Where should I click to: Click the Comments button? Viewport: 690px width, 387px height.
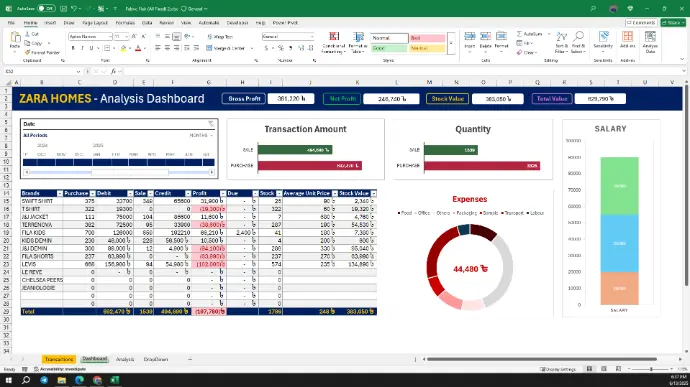pyautogui.click(x=641, y=22)
